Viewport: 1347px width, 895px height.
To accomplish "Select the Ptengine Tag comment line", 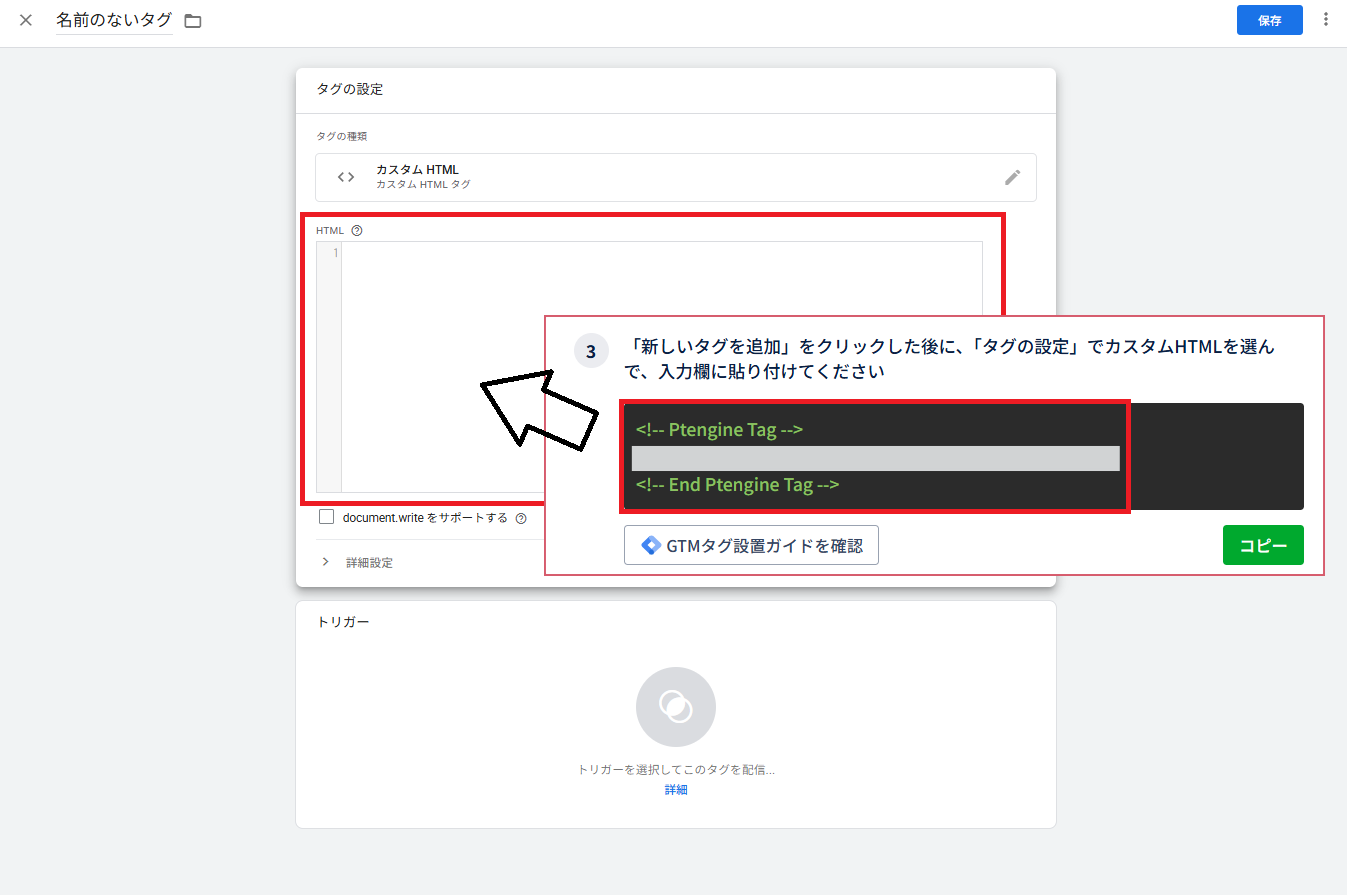I will tap(719, 430).
